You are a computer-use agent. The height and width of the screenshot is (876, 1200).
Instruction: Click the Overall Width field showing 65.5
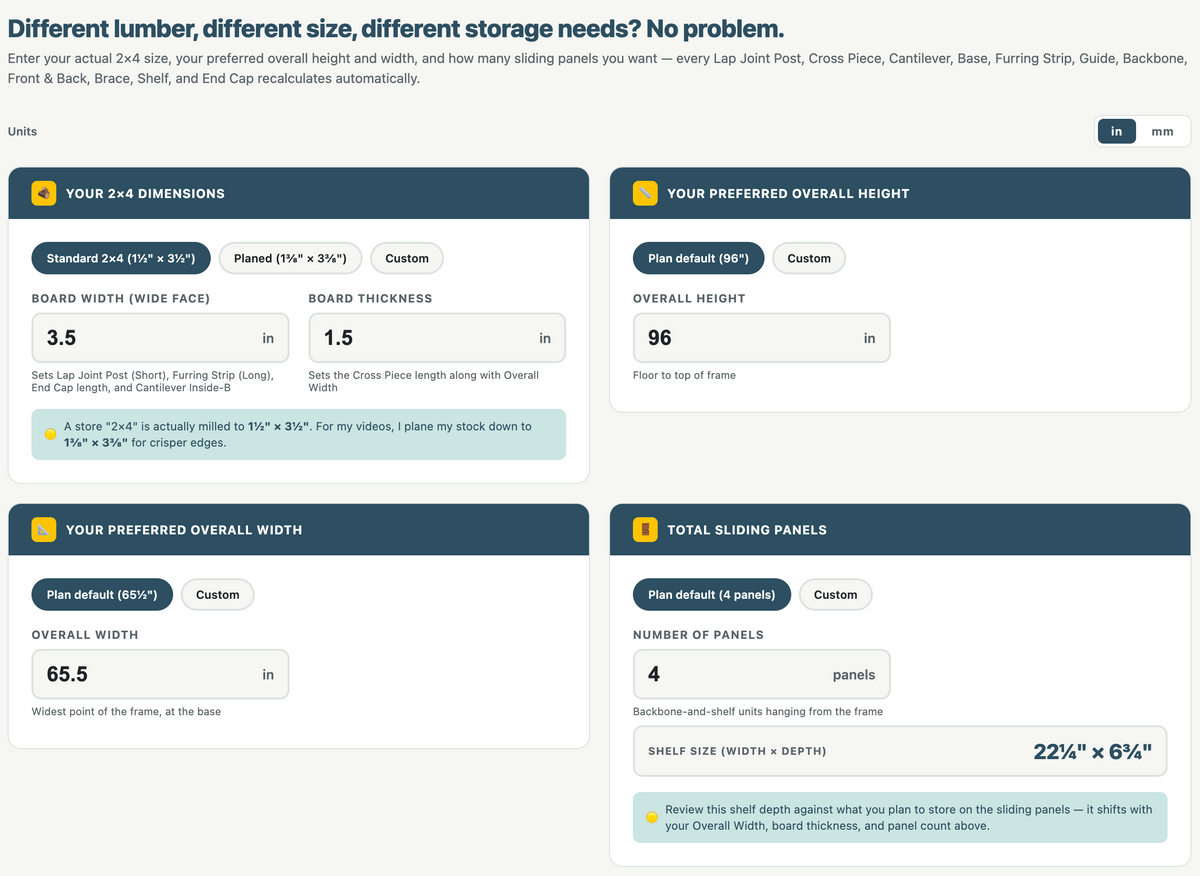160,674
